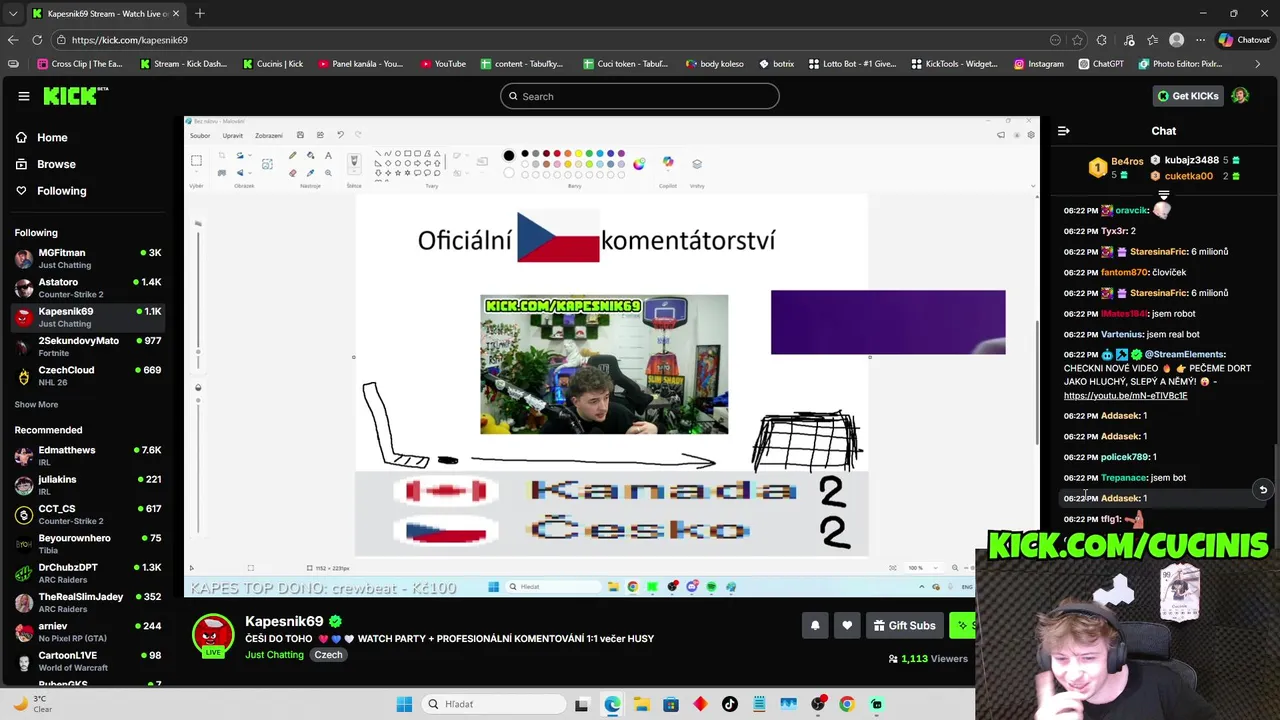Show more bookmarks via chevron
Image resolution: width=1280 pixels, height=720 pixels.
tap(1256, 64)
